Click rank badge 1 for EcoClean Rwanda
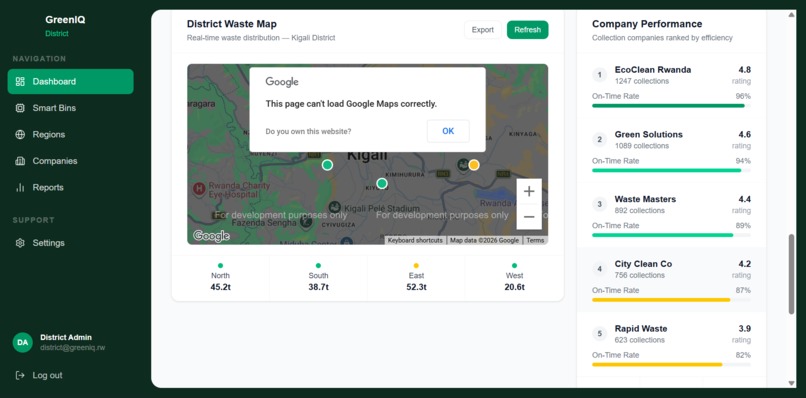The height and width of the screenshot is (398, 806). point(599,75)
